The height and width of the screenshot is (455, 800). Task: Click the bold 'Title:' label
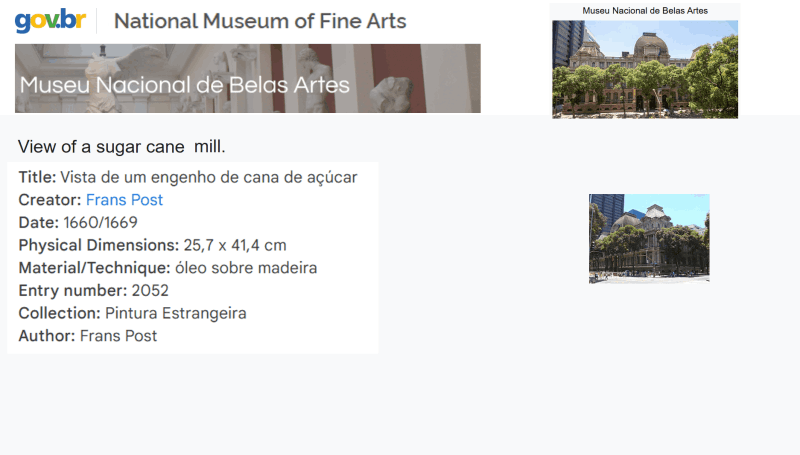pyautogui.click(x=37, y=177)
